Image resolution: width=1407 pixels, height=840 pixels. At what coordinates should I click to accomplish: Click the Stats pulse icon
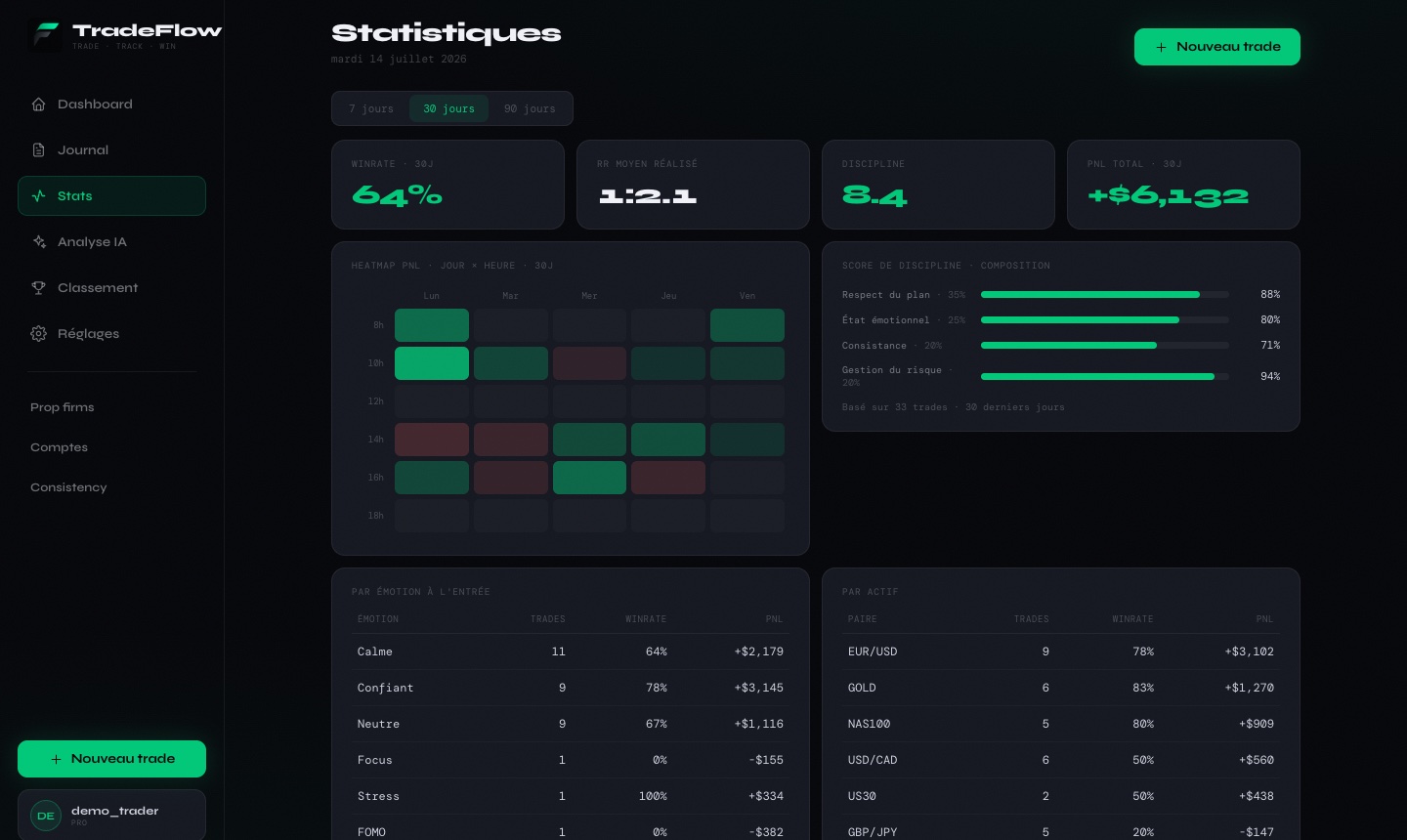pyautogui.click(x=39, y=196)
